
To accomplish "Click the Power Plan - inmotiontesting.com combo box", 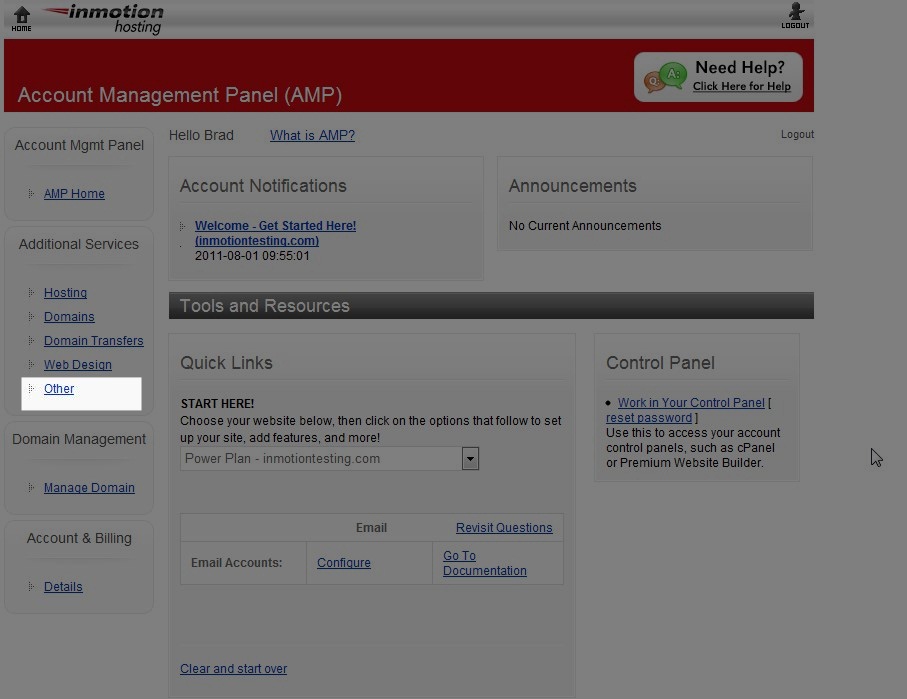I will coord(329,459).
